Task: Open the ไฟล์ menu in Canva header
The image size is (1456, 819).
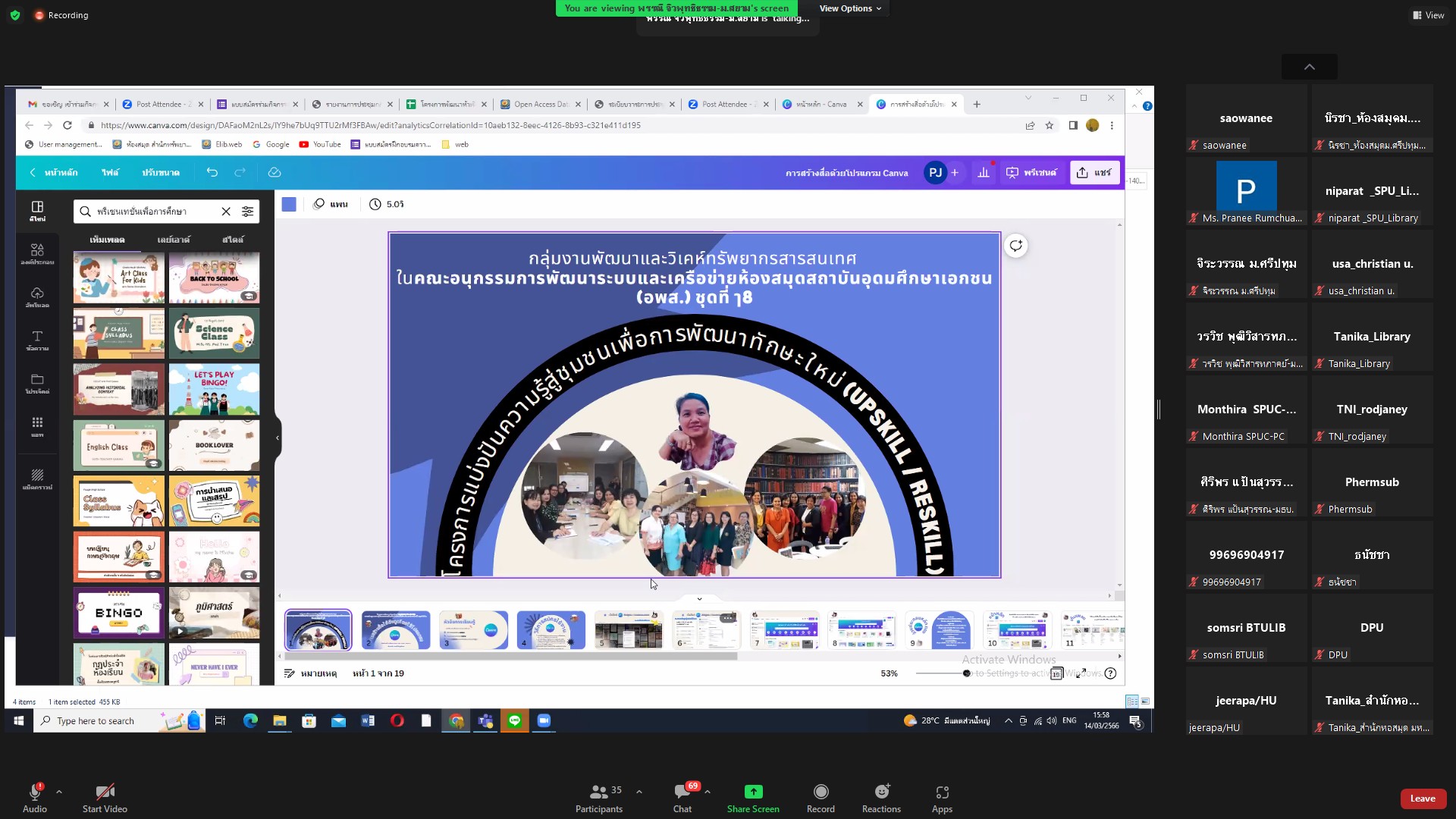Action: [x=110, y=173]
